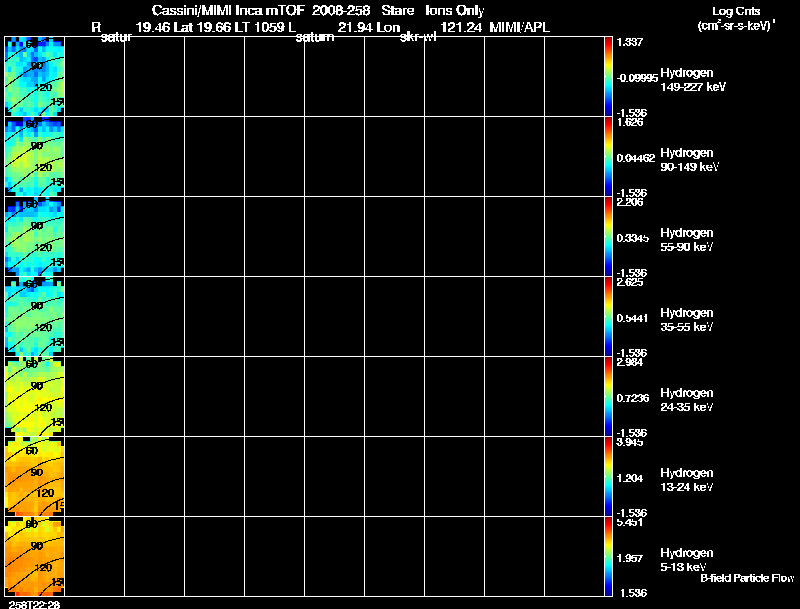Click the colorbar midpoint value 0.7236
The width and height of the screenshot is (800, 609).
(633, 398)
